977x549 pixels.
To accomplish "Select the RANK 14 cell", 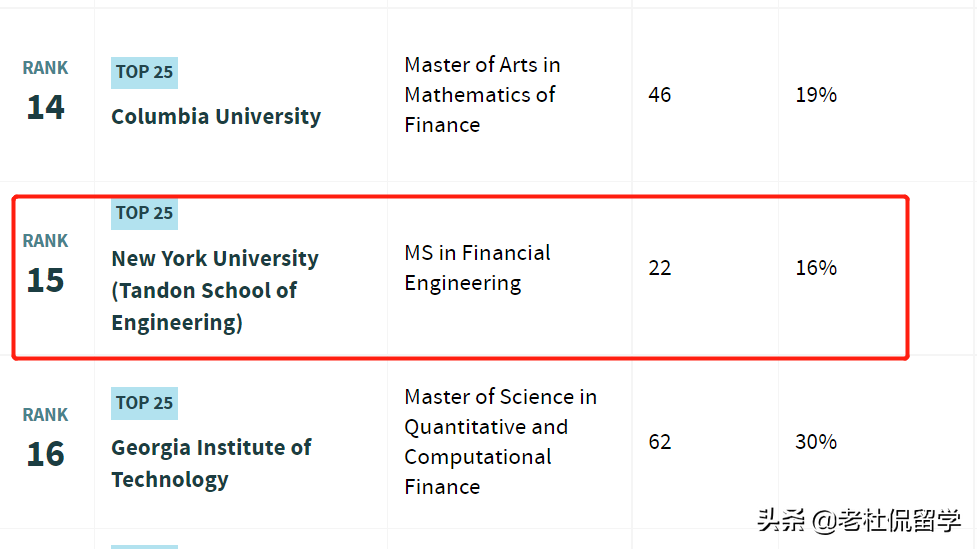I will click(46, 92).
